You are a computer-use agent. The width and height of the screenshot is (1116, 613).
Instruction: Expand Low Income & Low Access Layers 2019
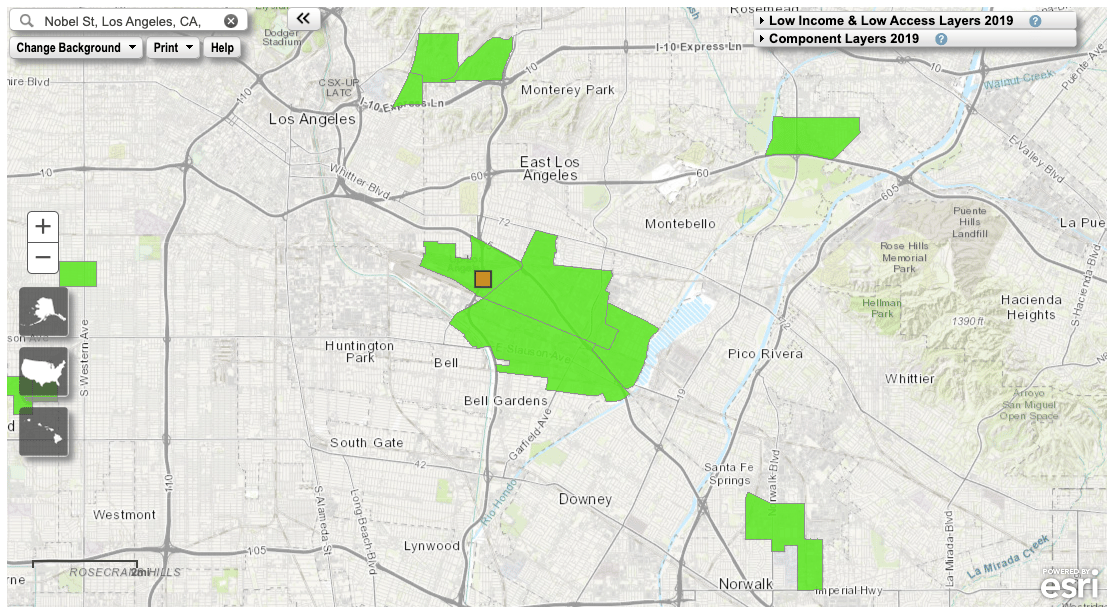pos(890,21)
